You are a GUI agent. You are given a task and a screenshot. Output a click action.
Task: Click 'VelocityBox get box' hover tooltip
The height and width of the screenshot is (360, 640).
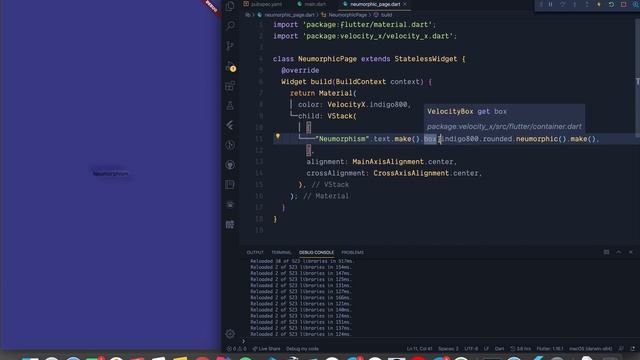pos(467,111)
